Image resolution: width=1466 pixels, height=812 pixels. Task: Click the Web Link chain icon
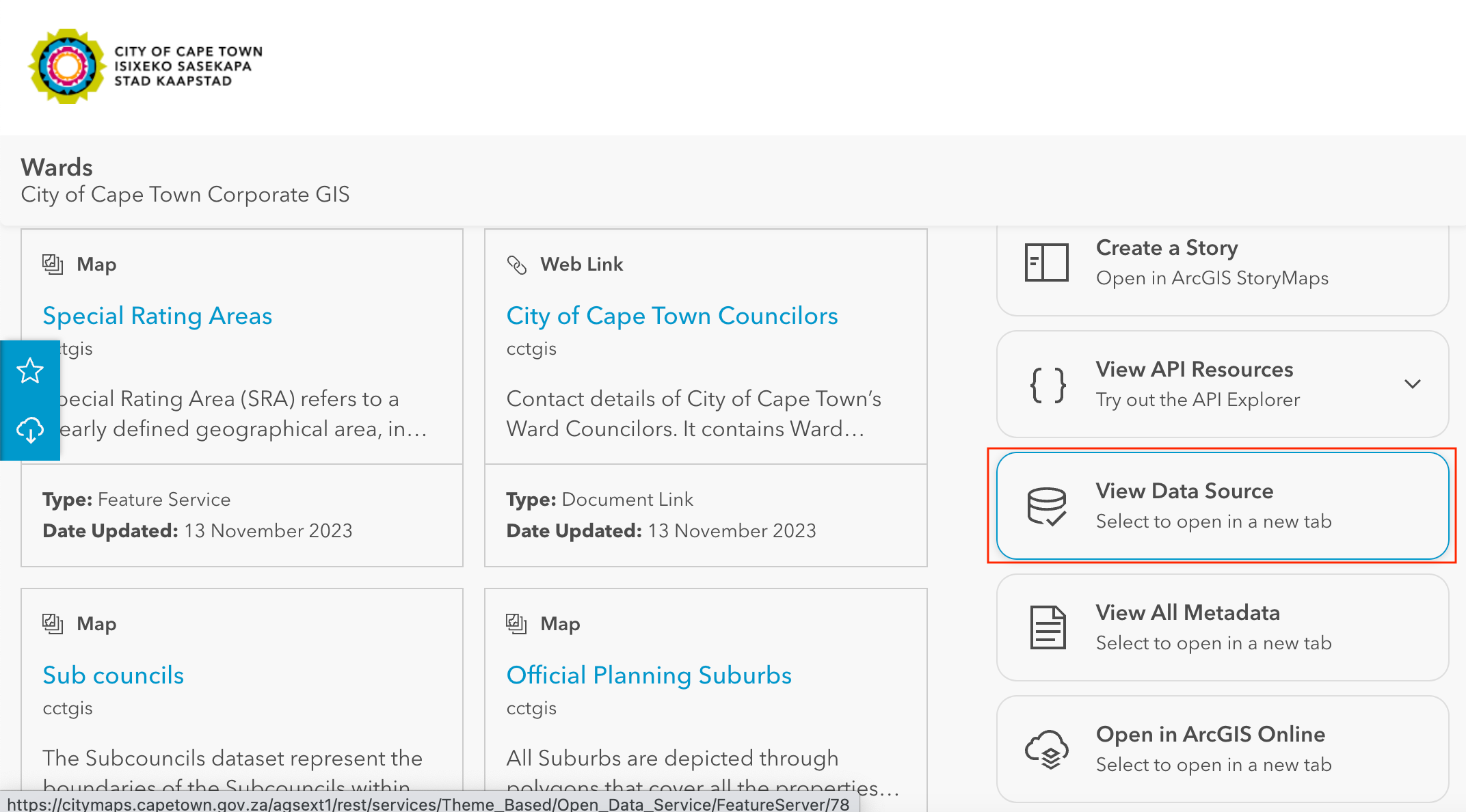(517, 265)
